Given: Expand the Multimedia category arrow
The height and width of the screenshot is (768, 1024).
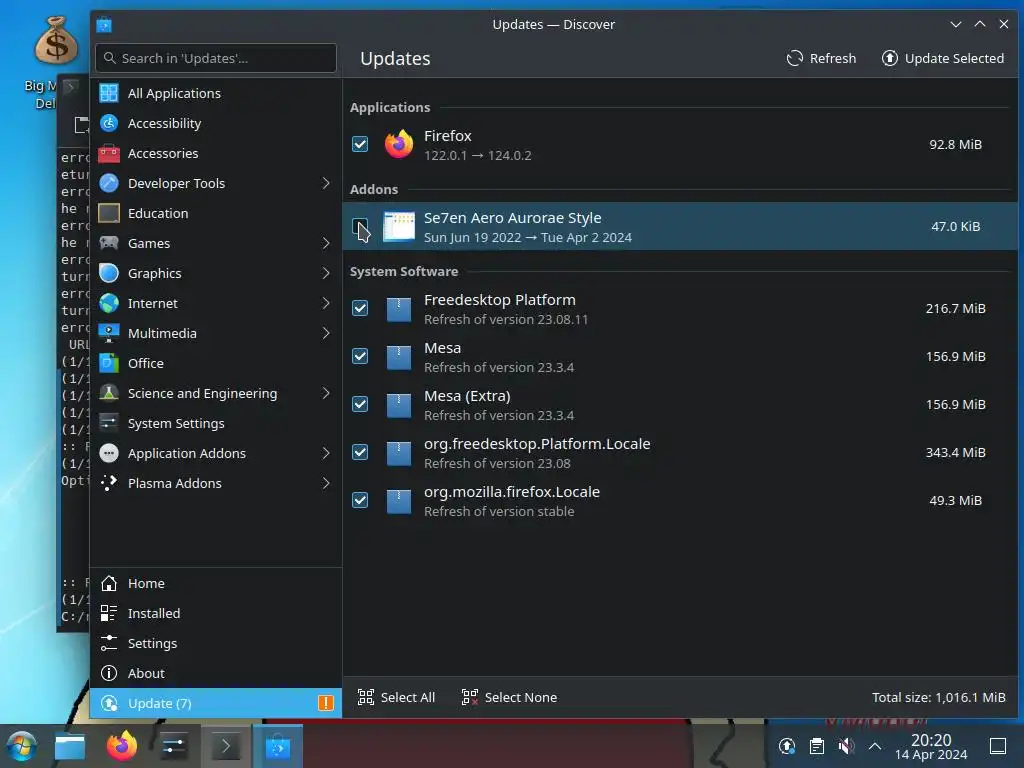Looking at the screenshot, I should 326,333.
